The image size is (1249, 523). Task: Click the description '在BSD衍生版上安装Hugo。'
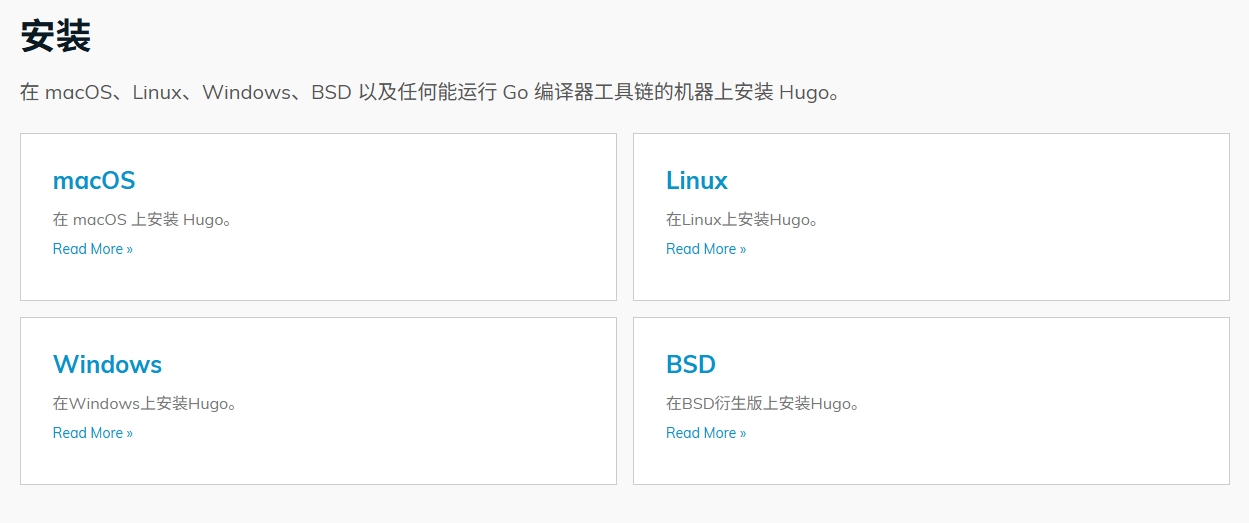point(763,404)
